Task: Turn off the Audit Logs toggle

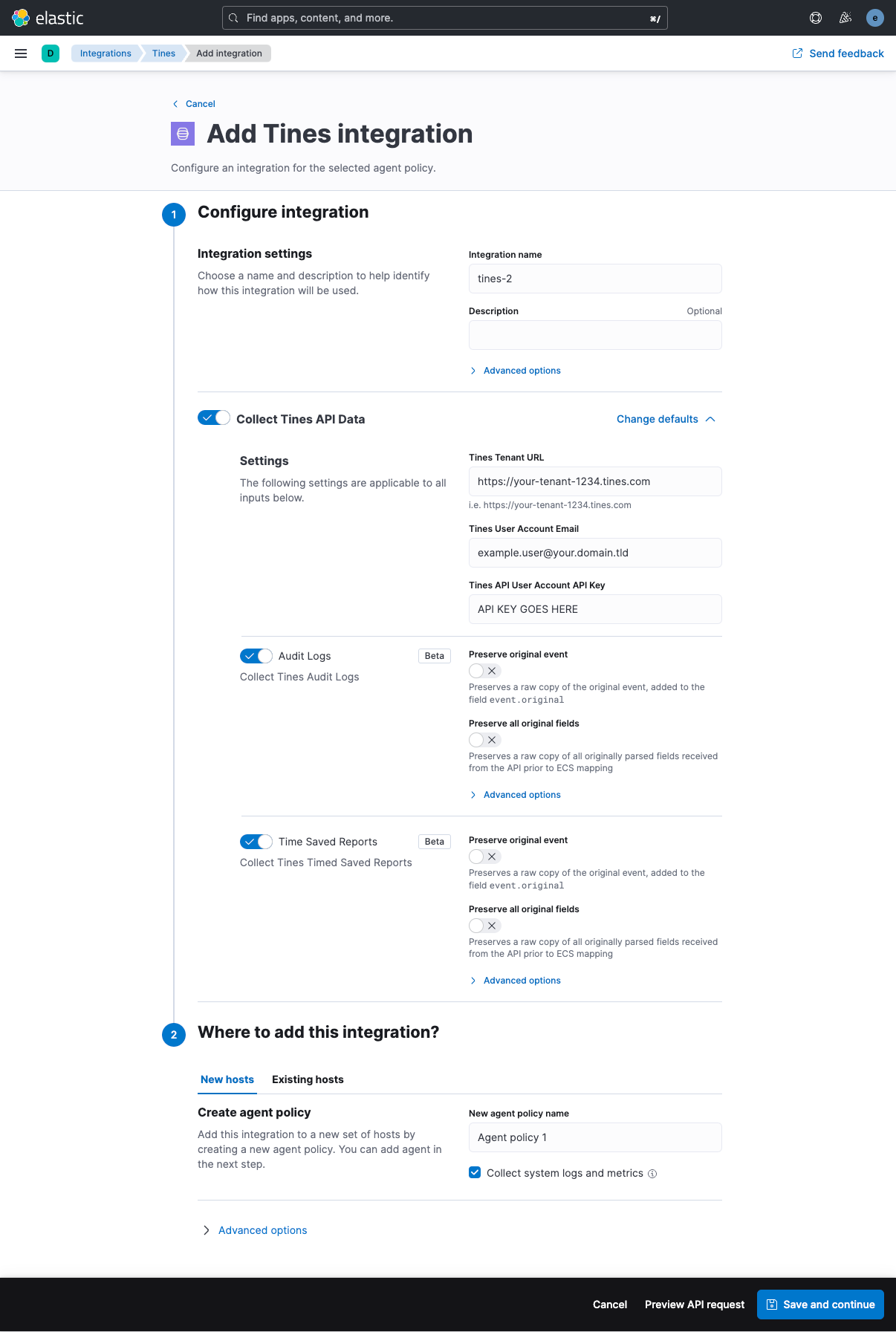Action: point(256,656)
